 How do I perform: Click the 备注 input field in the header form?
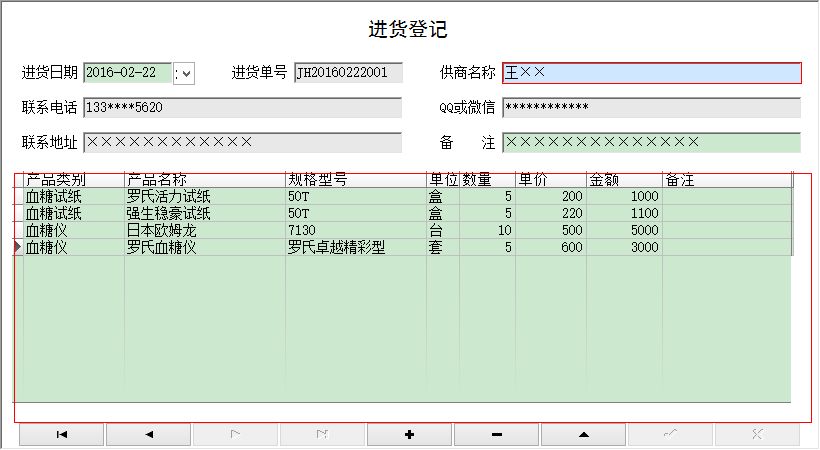[652, 142]
